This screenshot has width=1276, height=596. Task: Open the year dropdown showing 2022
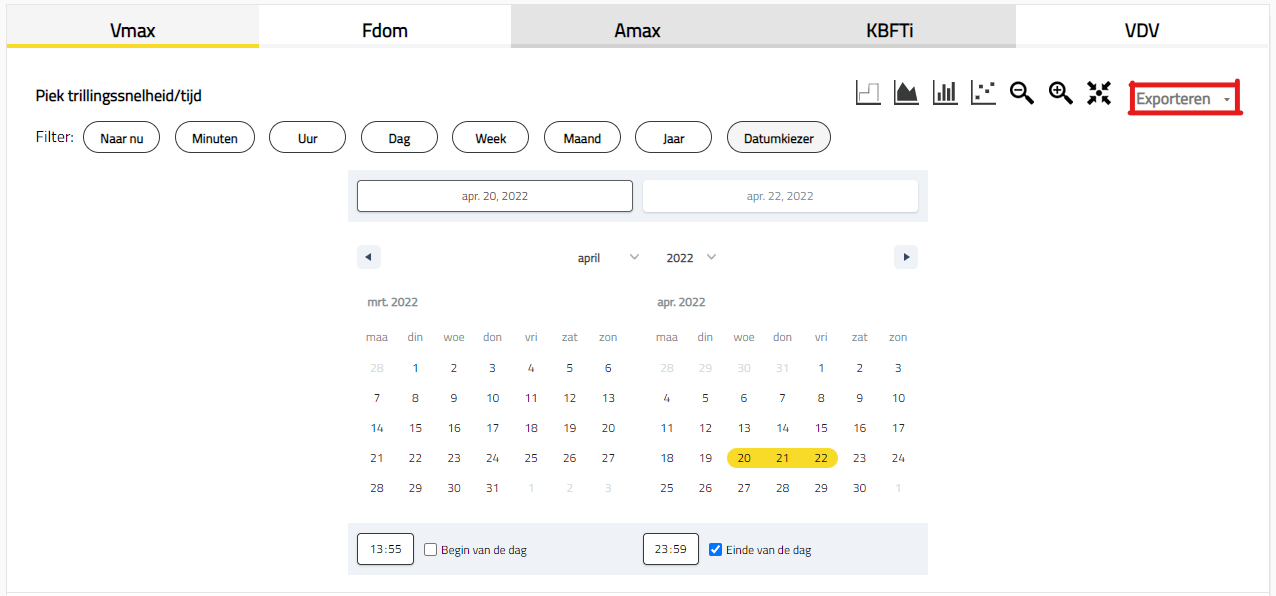(x=691, y=257)
